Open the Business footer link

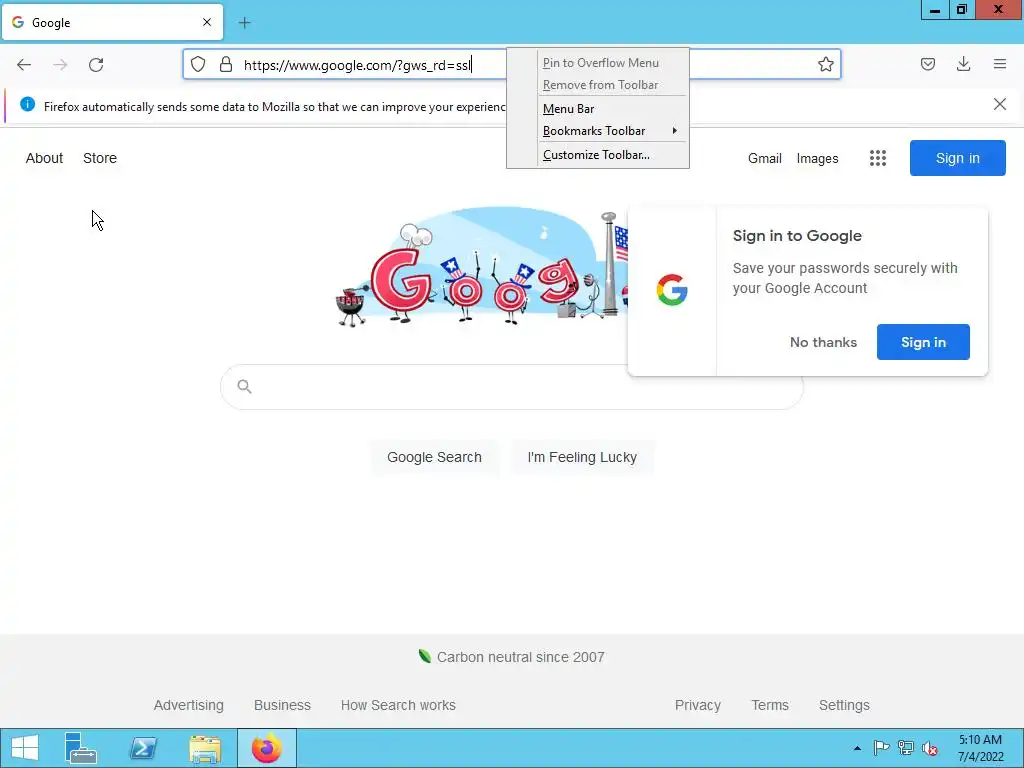[282, 705]
